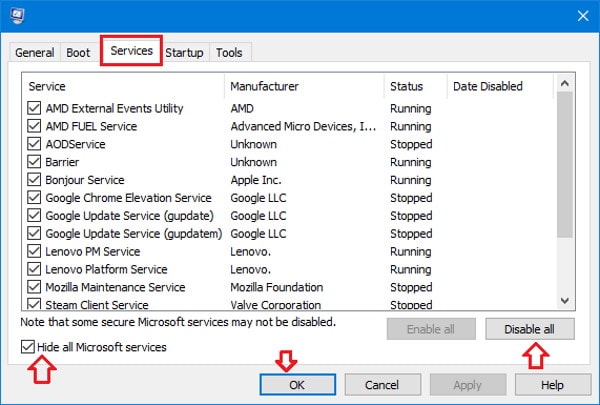
Task: Select the 'AODService' service name
Action: [x=75, y=144]
